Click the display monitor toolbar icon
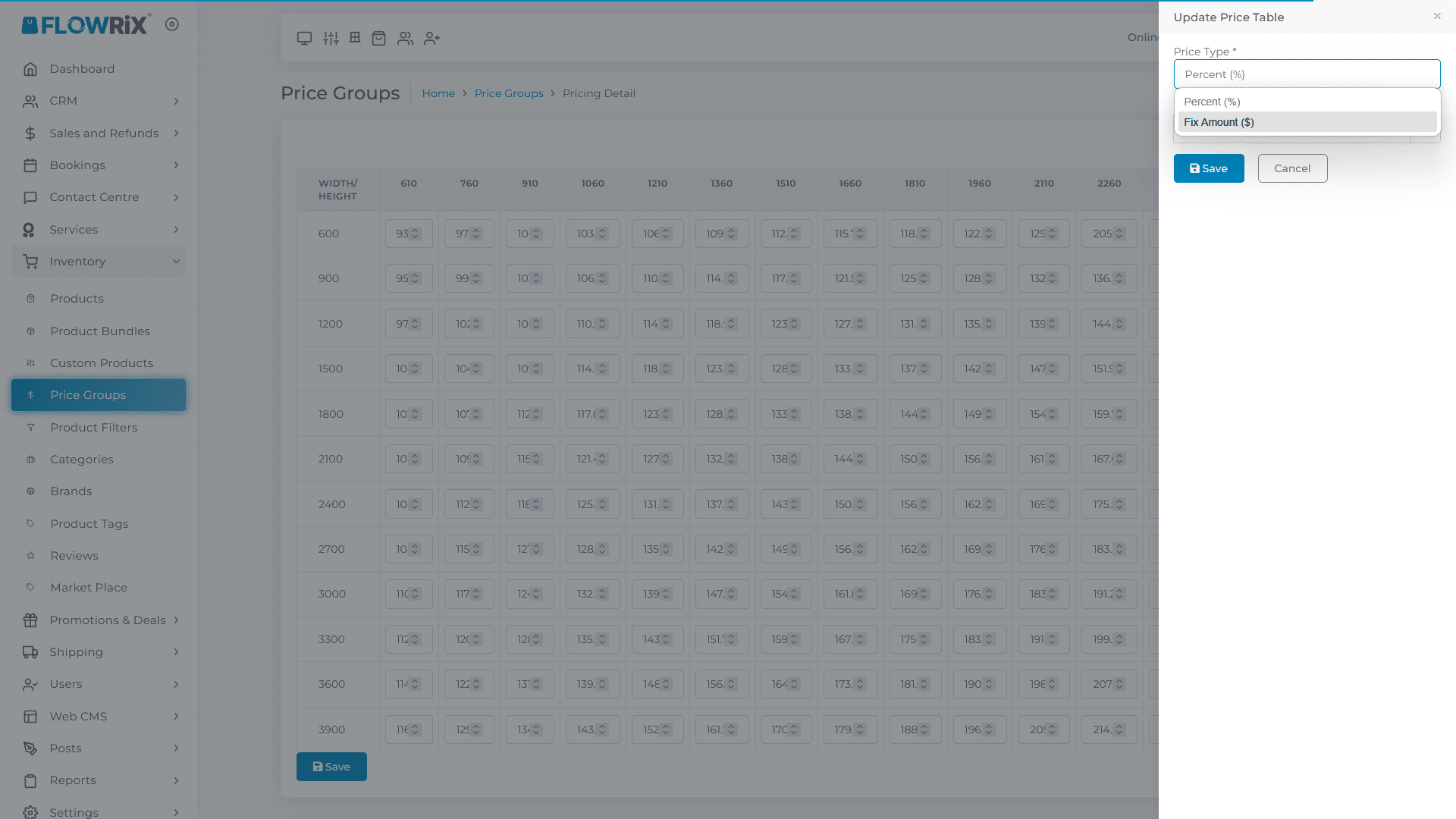 click(x=304, y=38)
